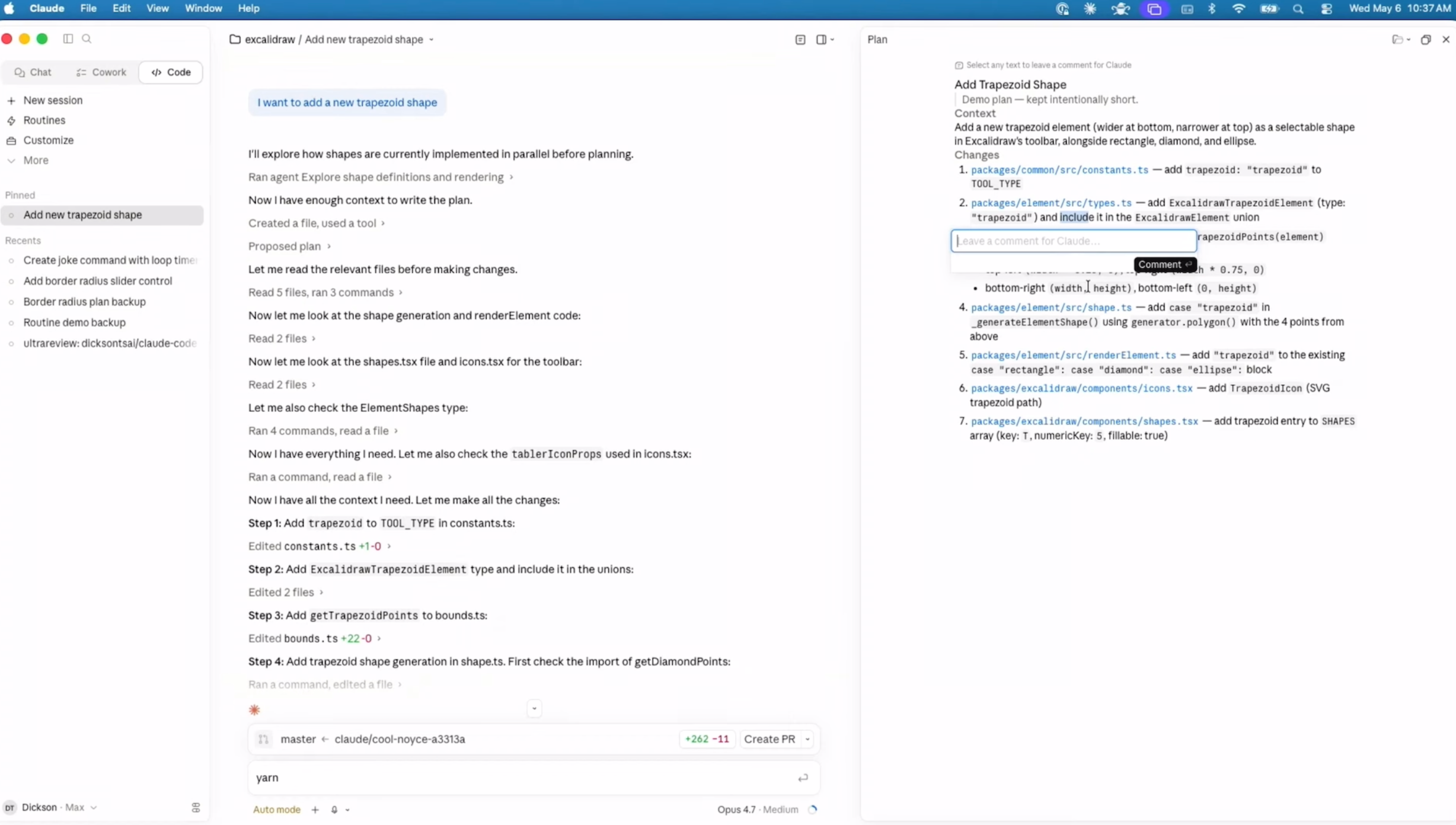This screenshot has height=825, width=1456.
Task: Expand 'Edited constants.ts' diff
Action: coord(320,546)
